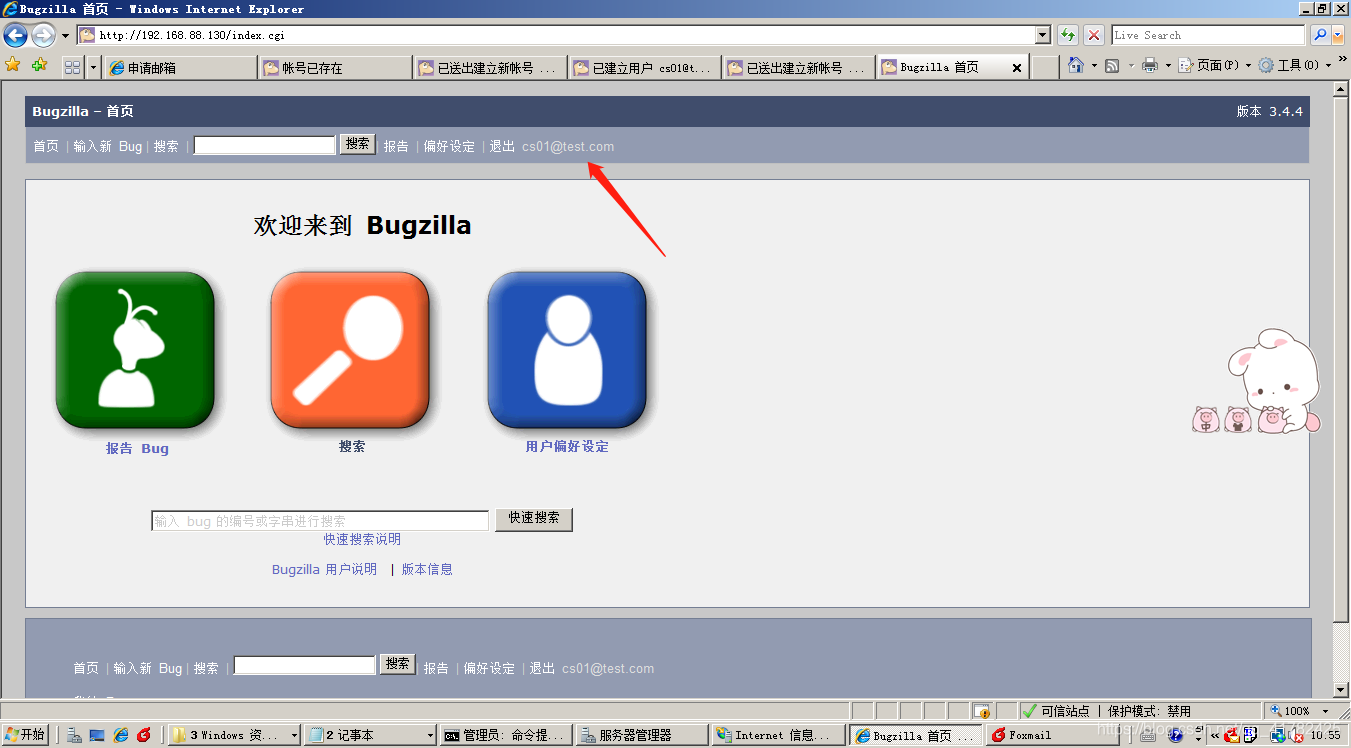The image size is (1351, 748).
Task: Click the RSS feeds icon in the toolbar
Action: click(1111, 65)
